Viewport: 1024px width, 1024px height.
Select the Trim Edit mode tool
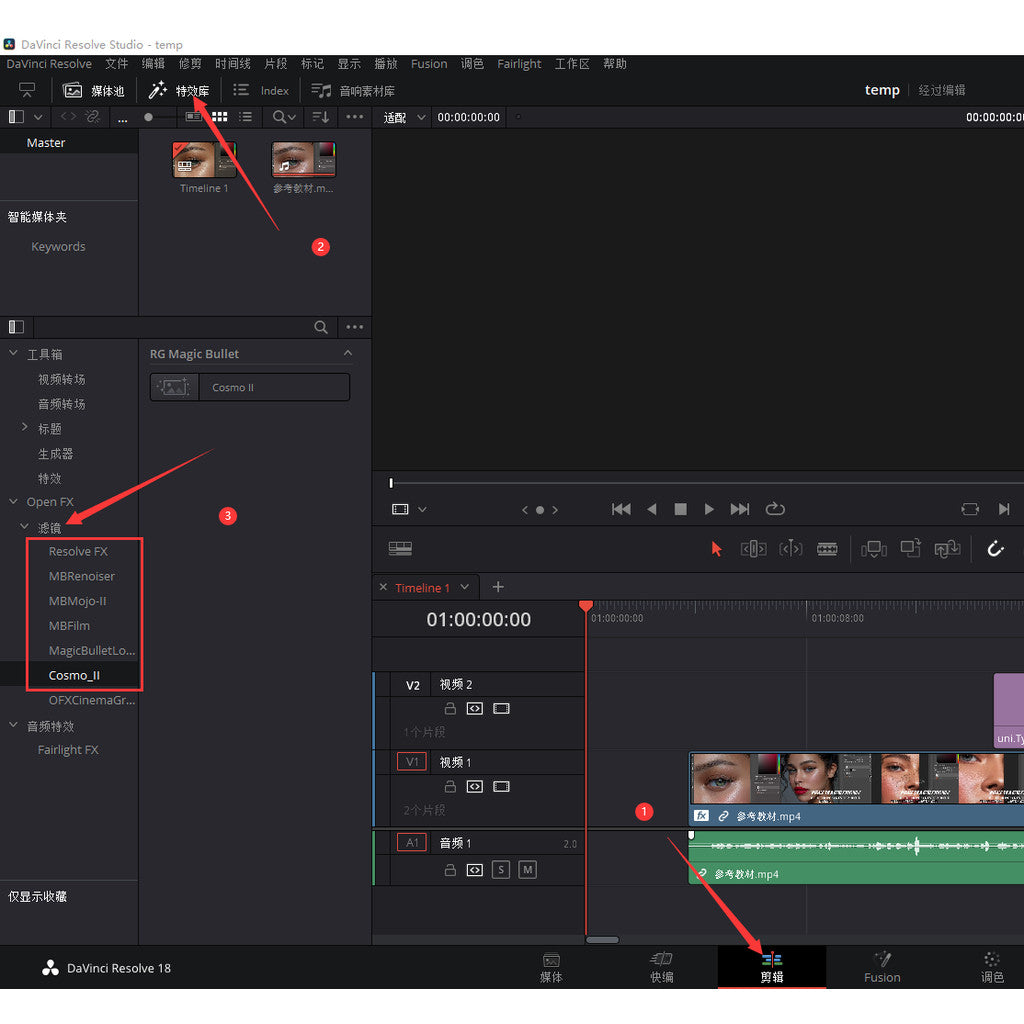753,549
